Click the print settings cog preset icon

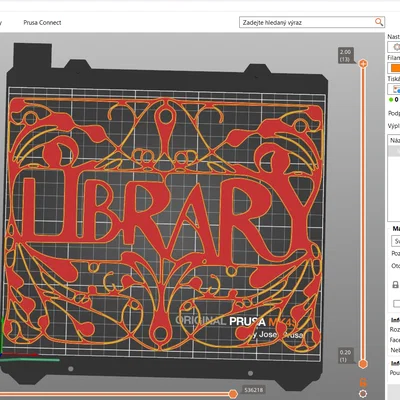tap(396, 47)
